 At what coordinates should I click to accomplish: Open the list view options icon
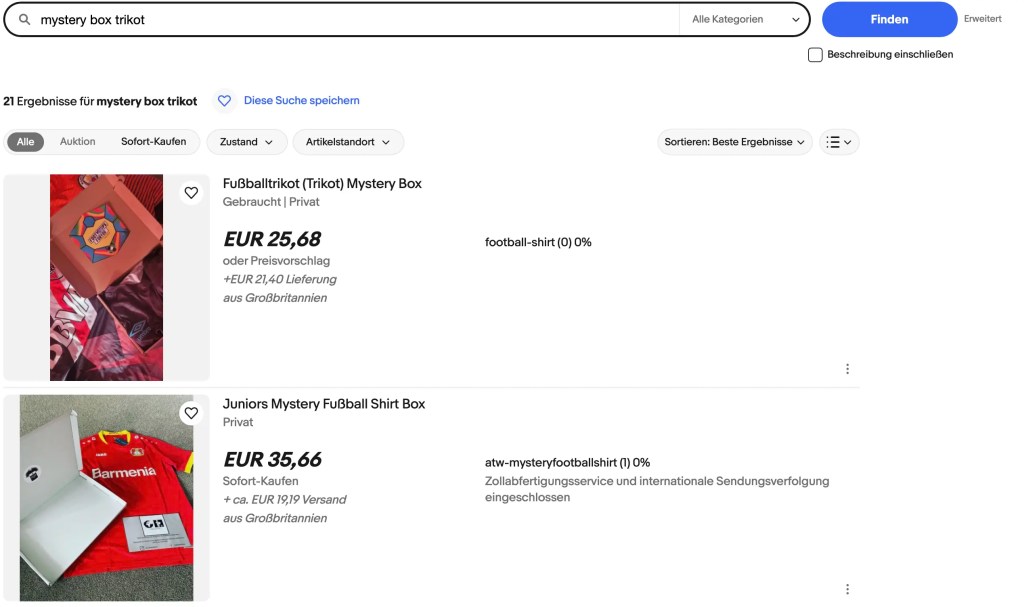[x=839, y=142]
